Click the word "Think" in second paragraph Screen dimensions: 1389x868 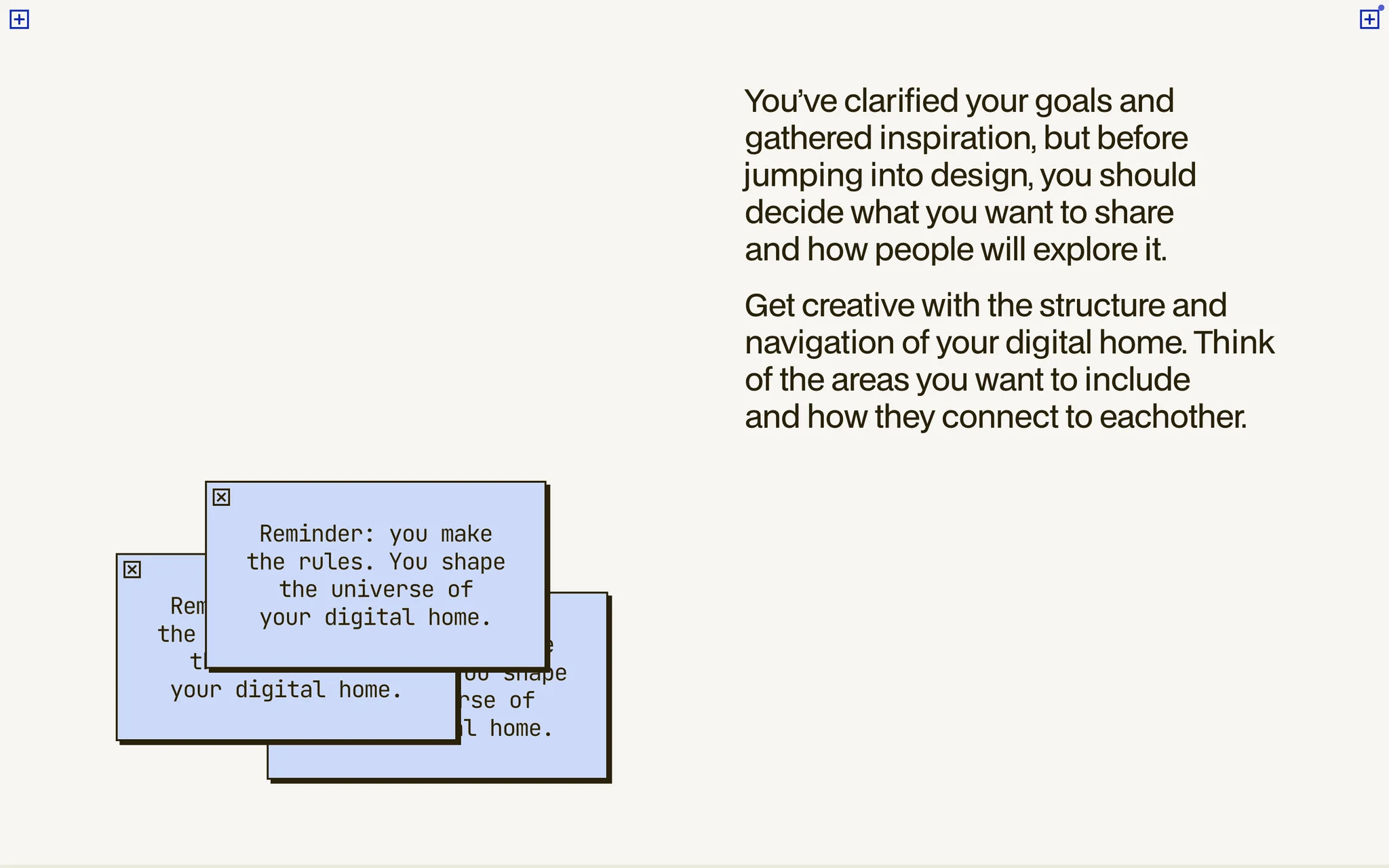point(1234,343)
